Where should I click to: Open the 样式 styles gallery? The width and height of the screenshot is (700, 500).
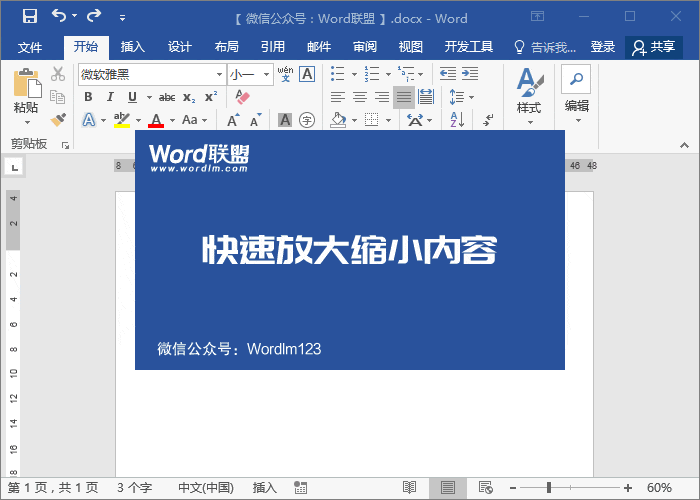529,96
